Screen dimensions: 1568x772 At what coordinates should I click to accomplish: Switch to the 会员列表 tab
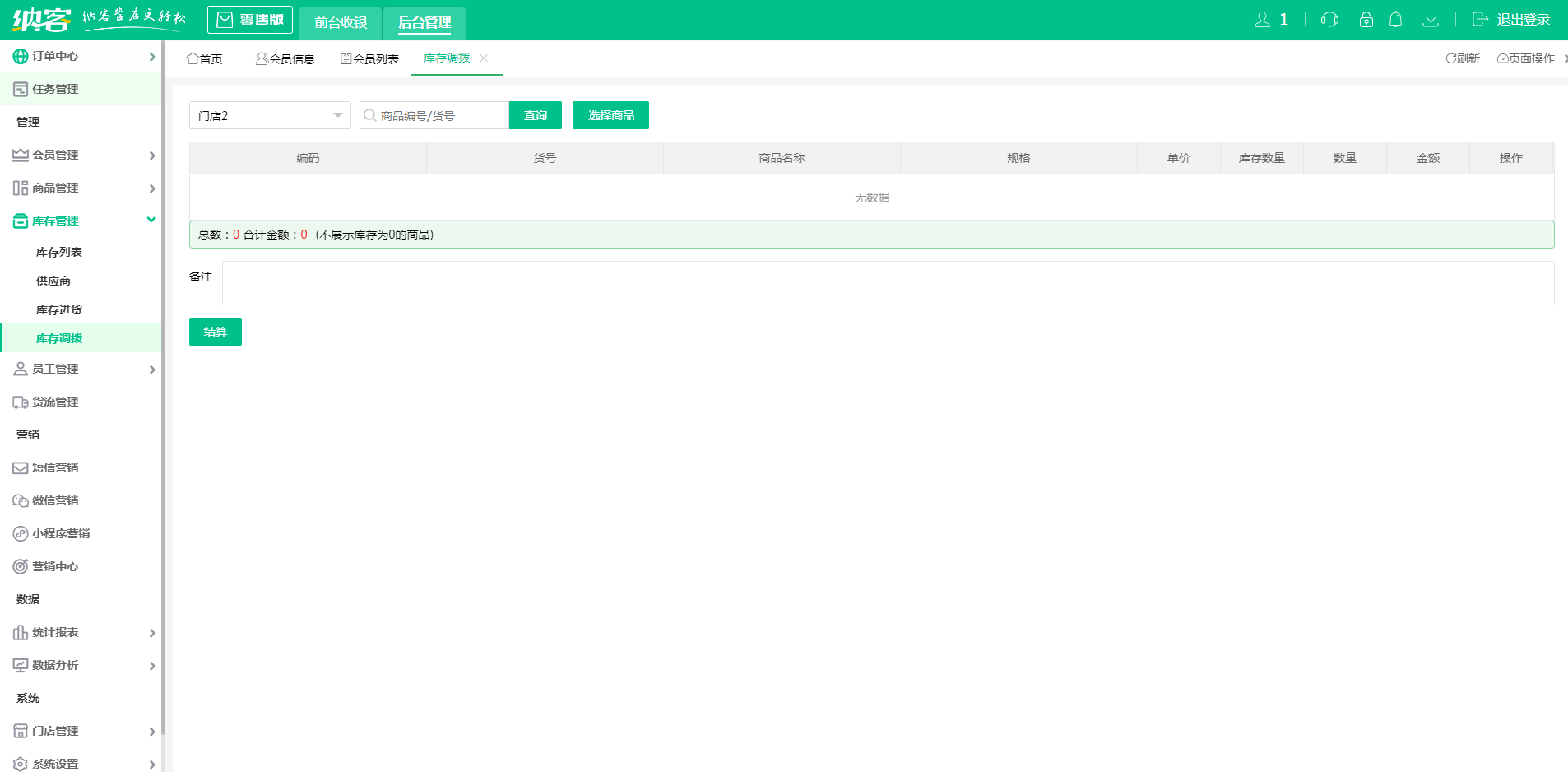369,58
